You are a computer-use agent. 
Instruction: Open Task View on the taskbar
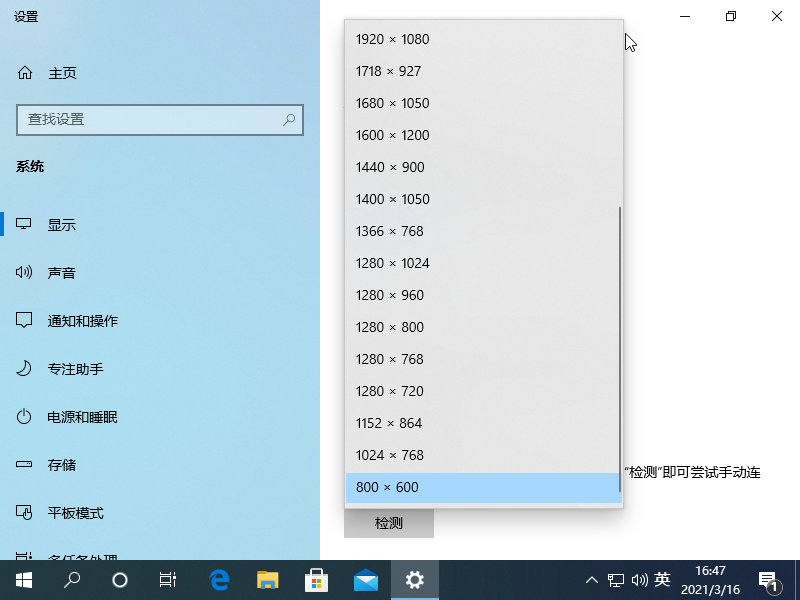167,579
